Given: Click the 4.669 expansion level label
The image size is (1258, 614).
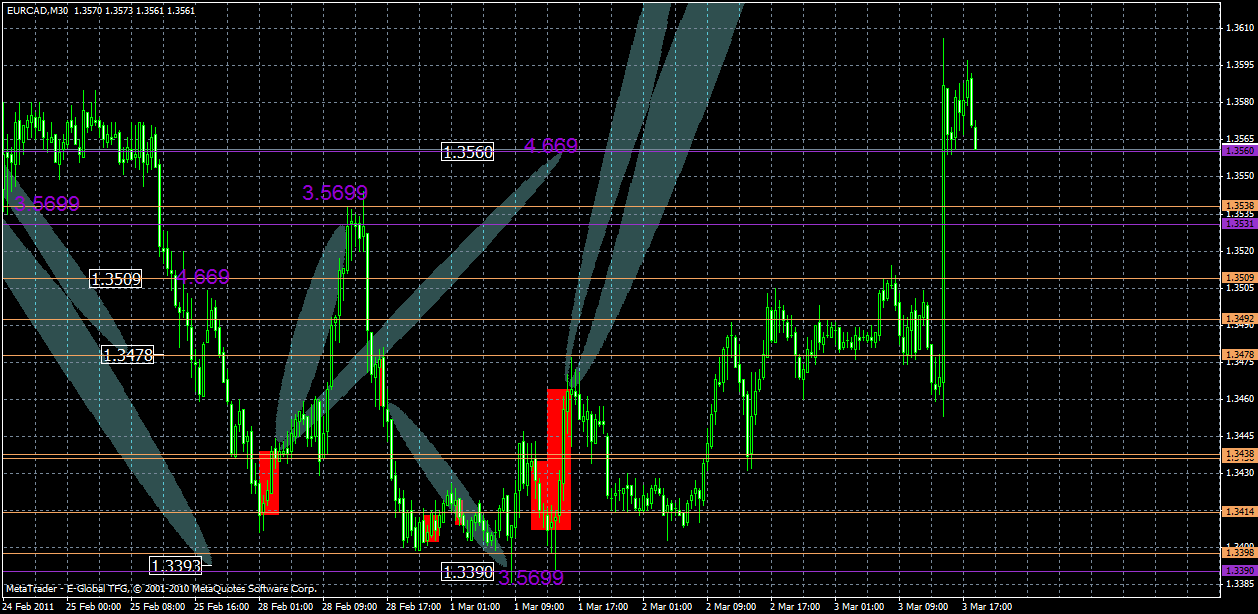Looking at the screenshot, I should (x=551, y=146).
